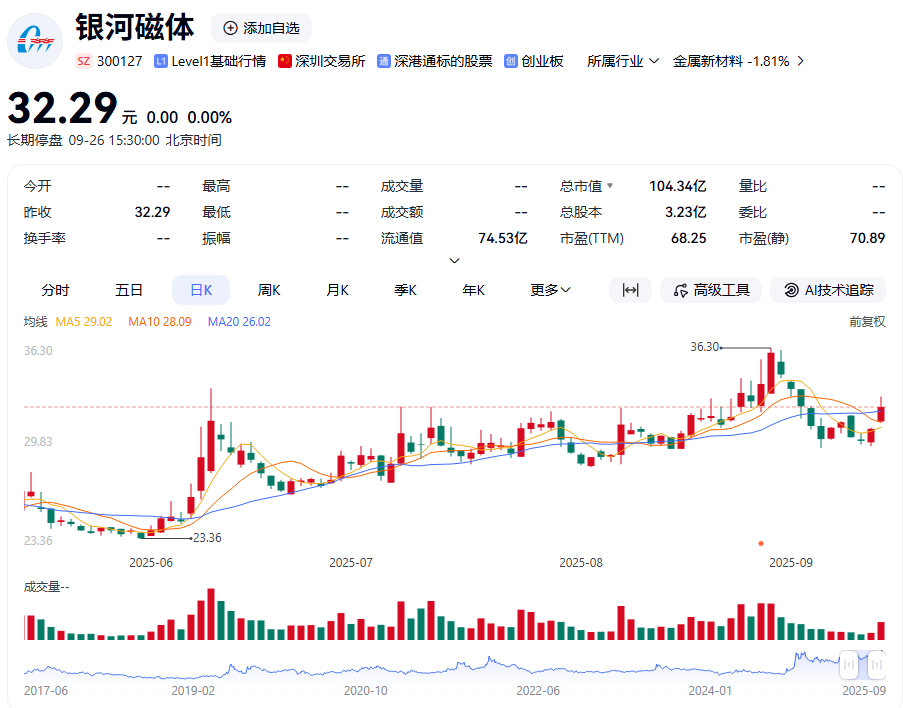Click the 银河磁体 company logo
Viewport: 903px width, 708px height.
click(35, 41)
